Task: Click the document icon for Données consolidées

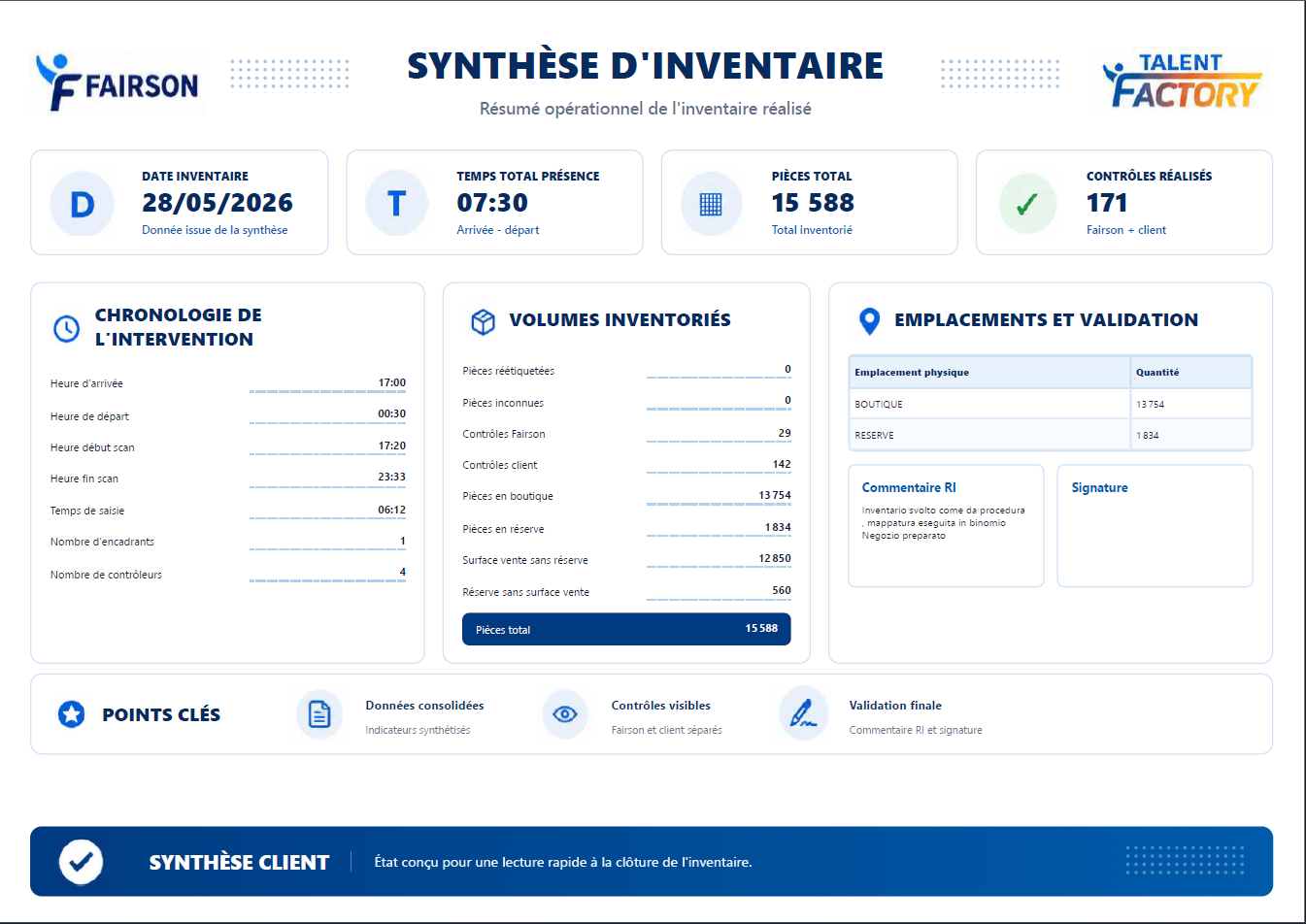Action: tap(319, 714)
